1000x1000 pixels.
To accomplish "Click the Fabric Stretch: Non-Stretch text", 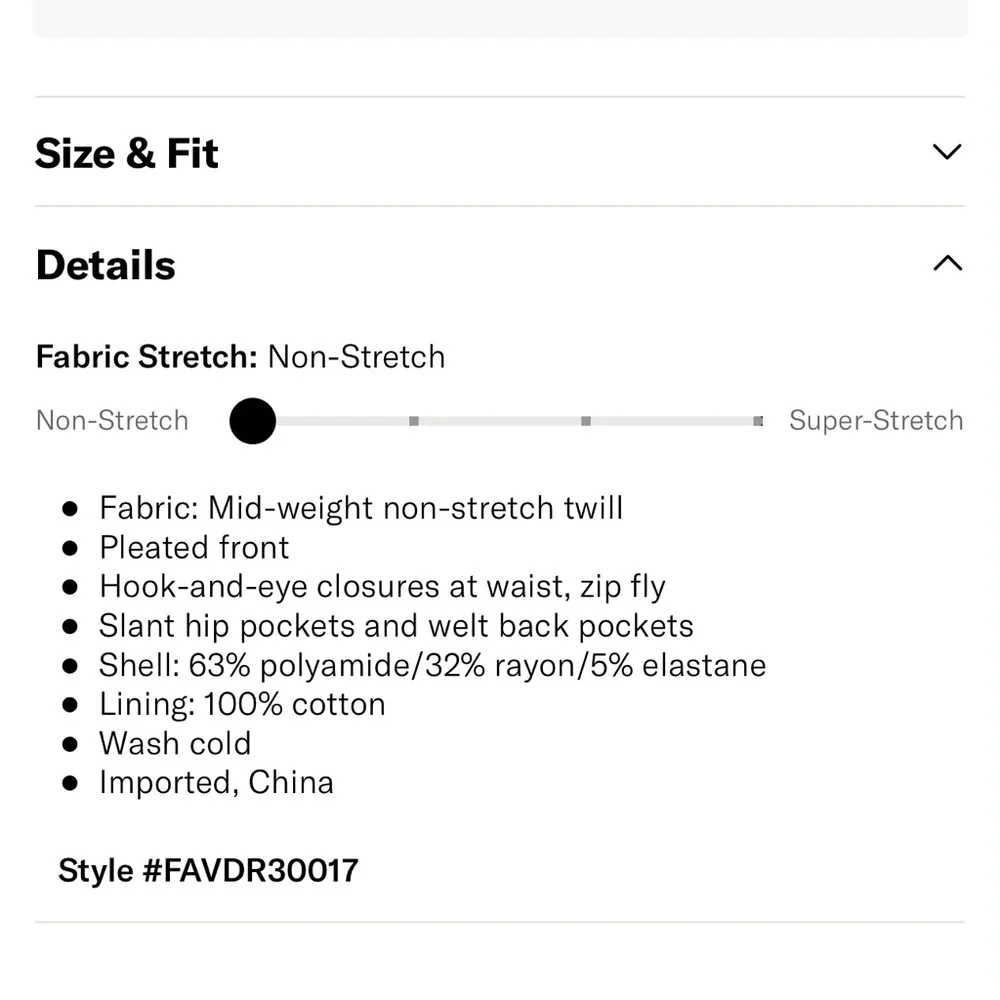I will (x=240, y=357).
